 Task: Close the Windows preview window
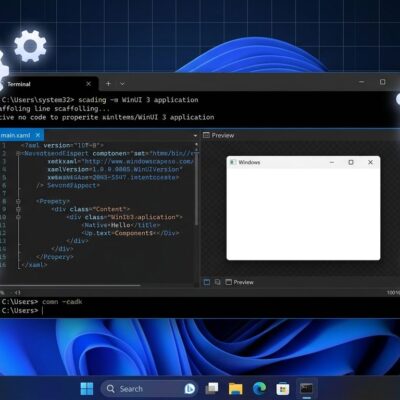(370, 162)
